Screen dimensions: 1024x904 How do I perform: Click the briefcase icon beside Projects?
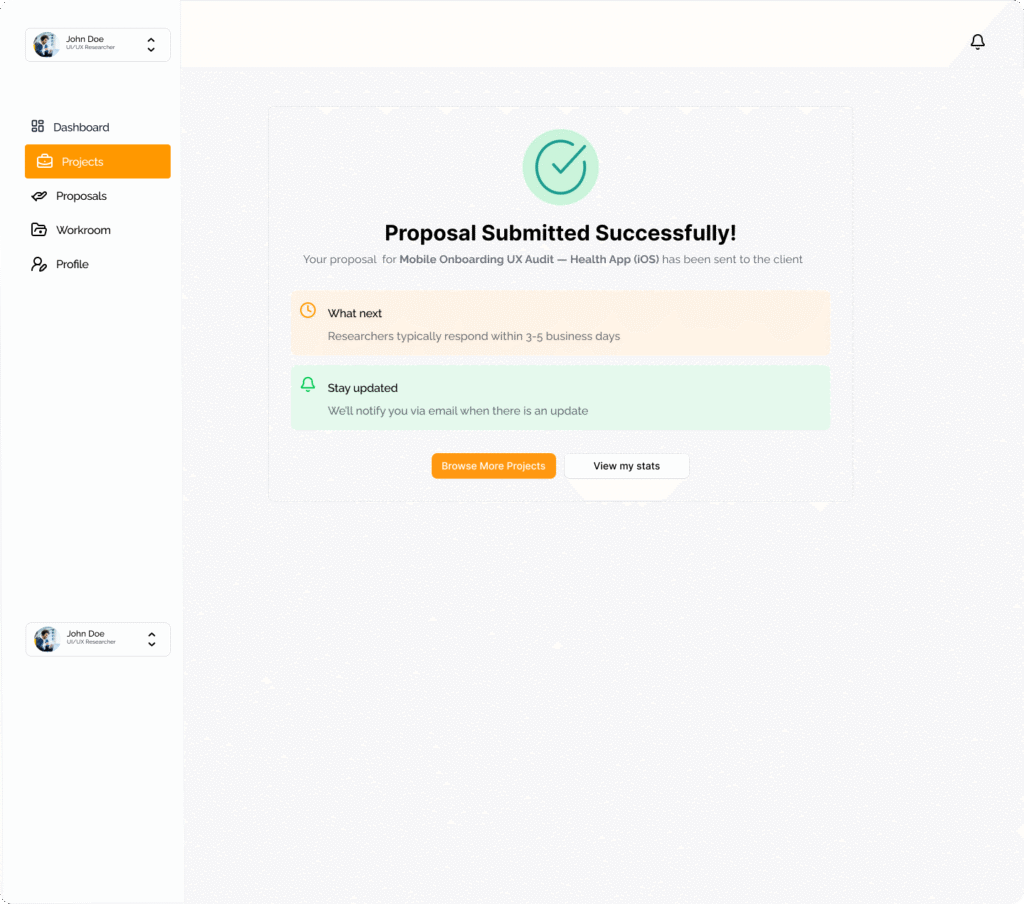[x=45, y=161]
